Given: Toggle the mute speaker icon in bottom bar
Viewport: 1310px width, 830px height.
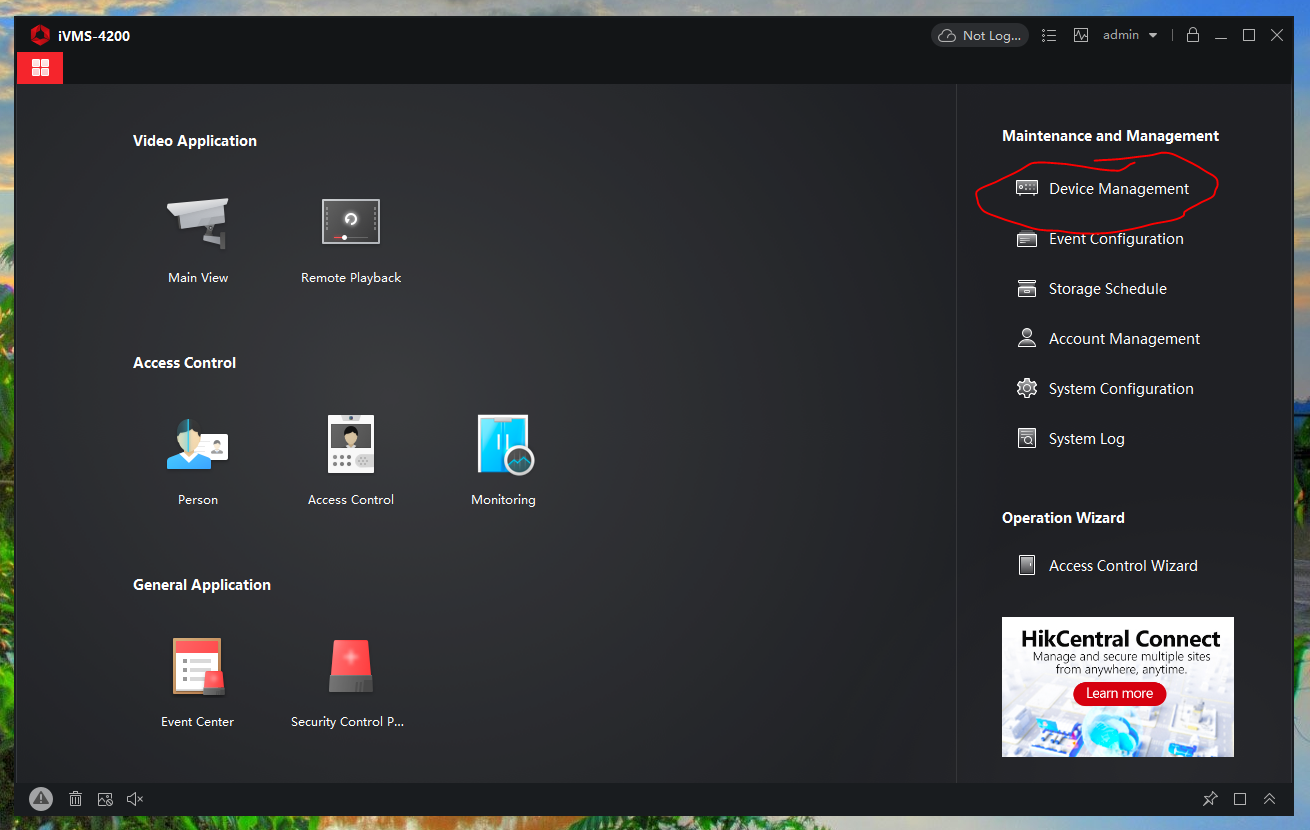Looking at the screenshot, I should 136,799.
